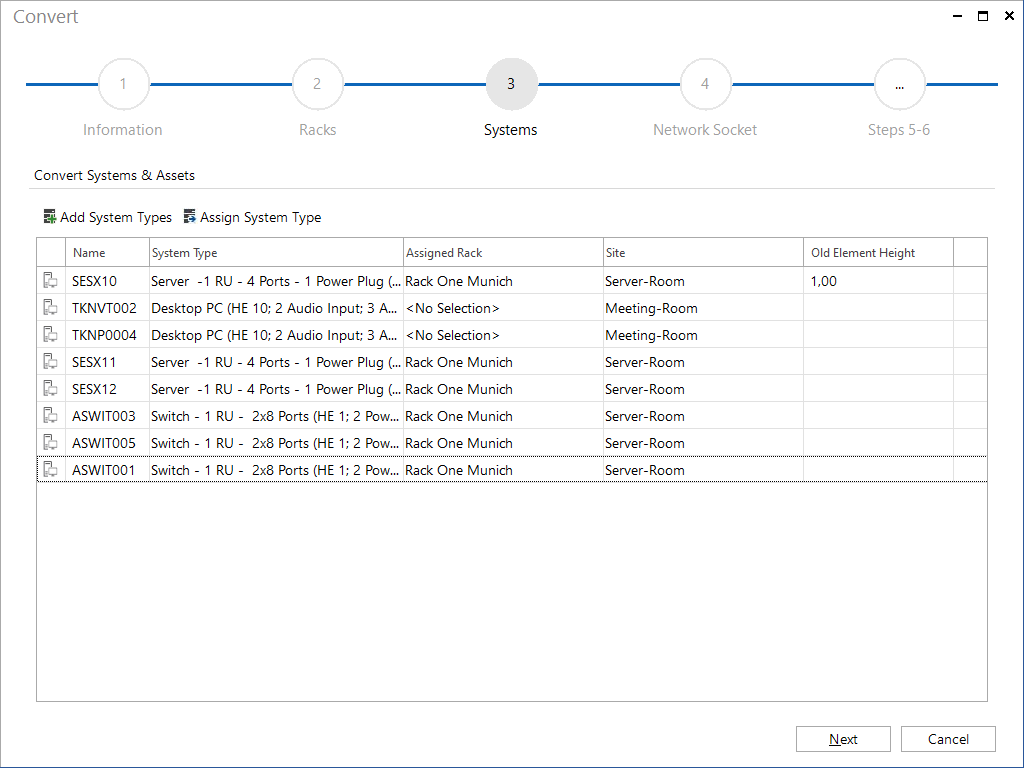Sort by the Name column header
The image size is (1024, 768).
click(108, 253)
